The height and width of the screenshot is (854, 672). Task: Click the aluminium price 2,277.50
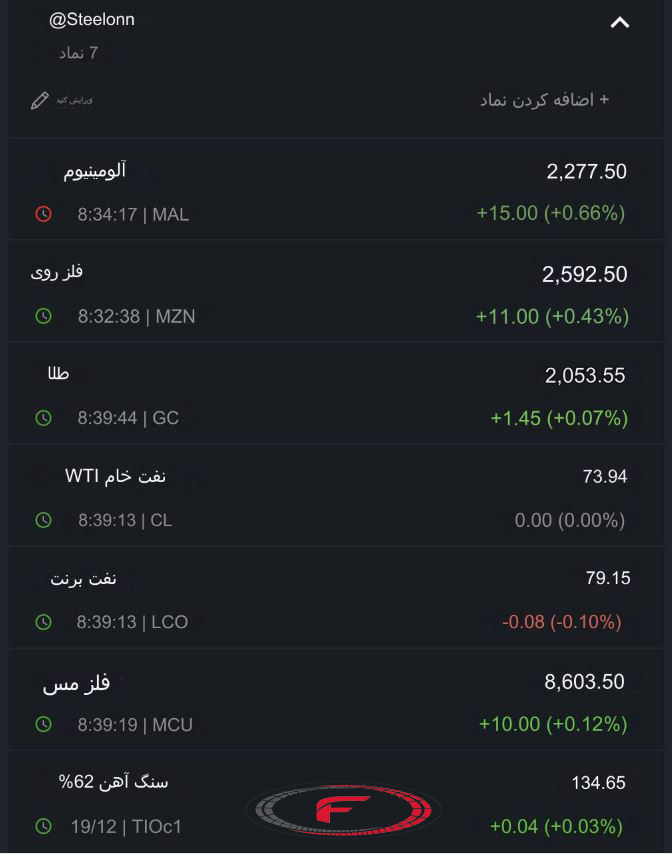point(587,172)
